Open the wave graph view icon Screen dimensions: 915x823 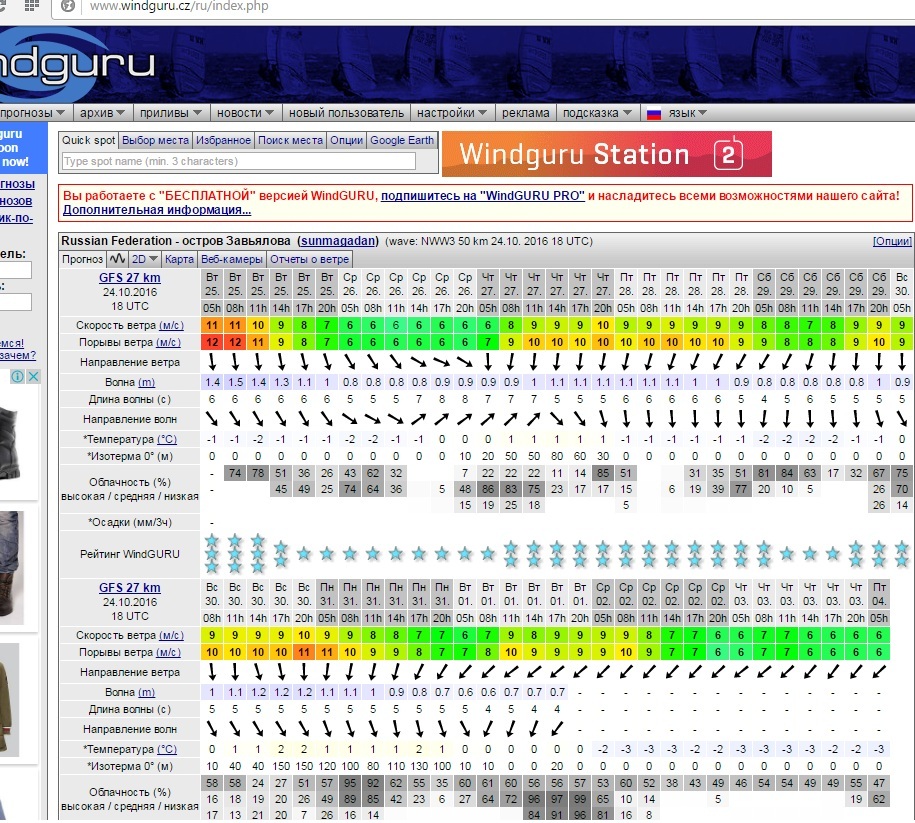pyautogui.click(x=118, y=259)
